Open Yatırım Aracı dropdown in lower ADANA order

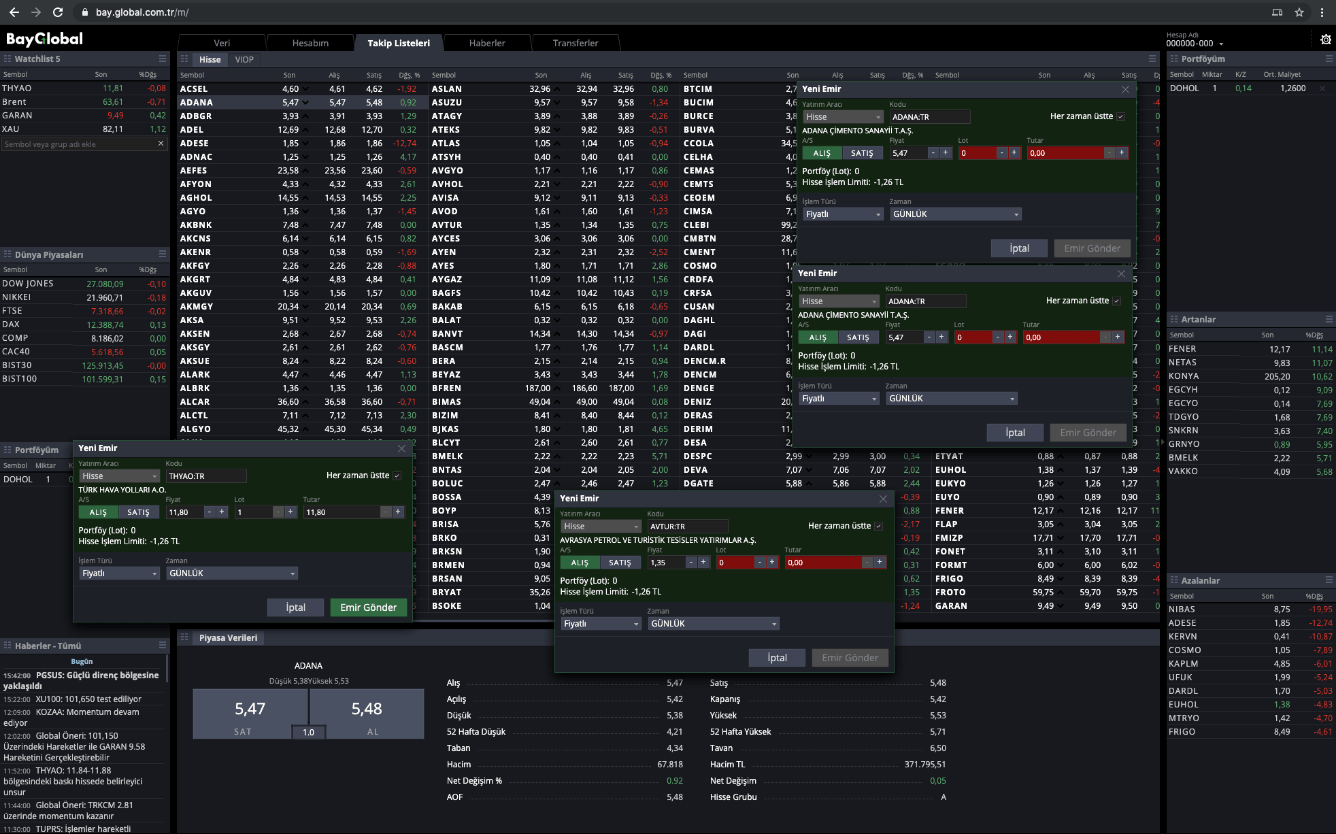(x=839, y=301)
